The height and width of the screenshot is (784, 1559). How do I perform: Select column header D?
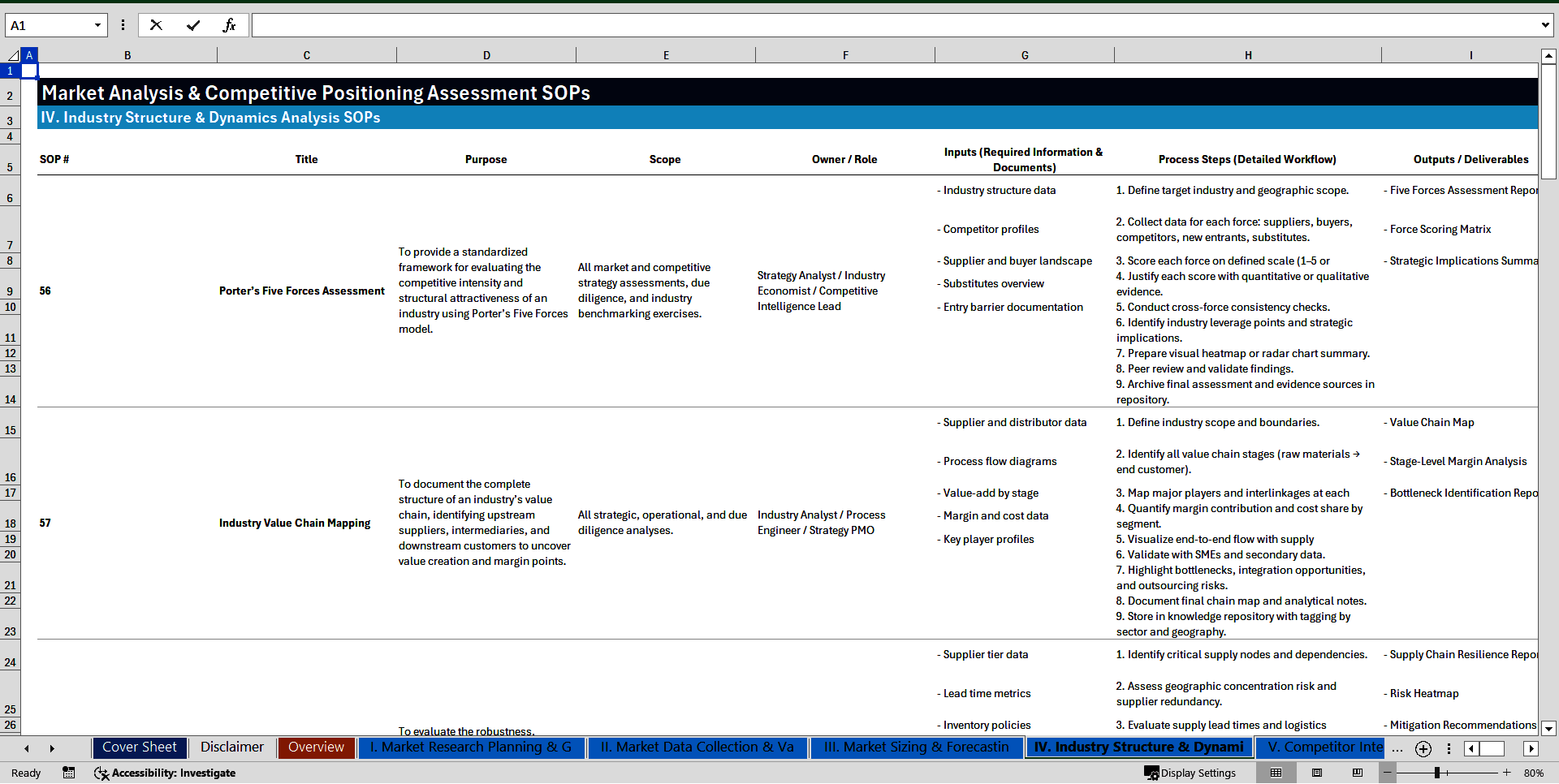(x=486, y=54)
